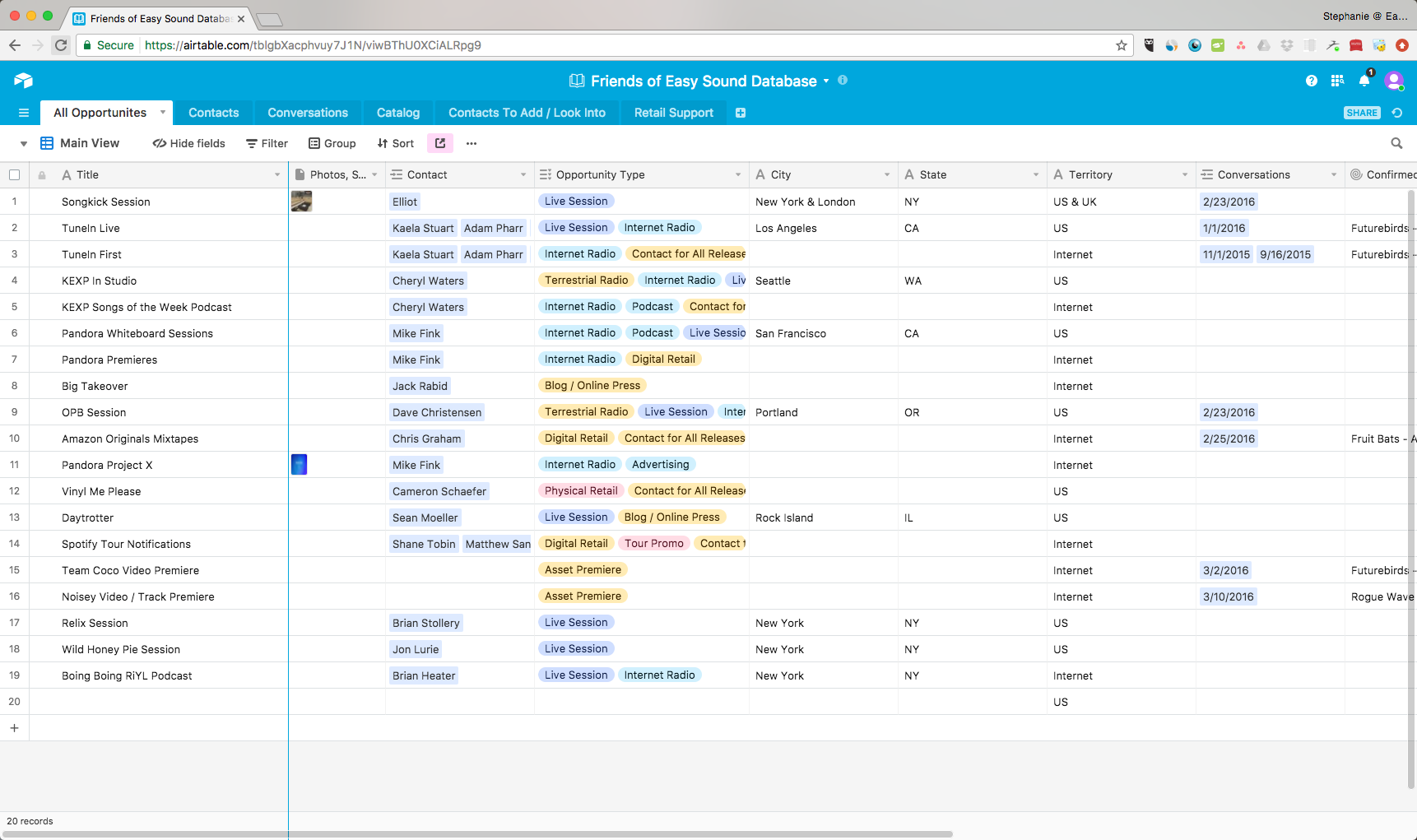Viewport: 1417px width, 840px height.
Task: Select the Physical Retail tag
Action: tap(581, 490)
